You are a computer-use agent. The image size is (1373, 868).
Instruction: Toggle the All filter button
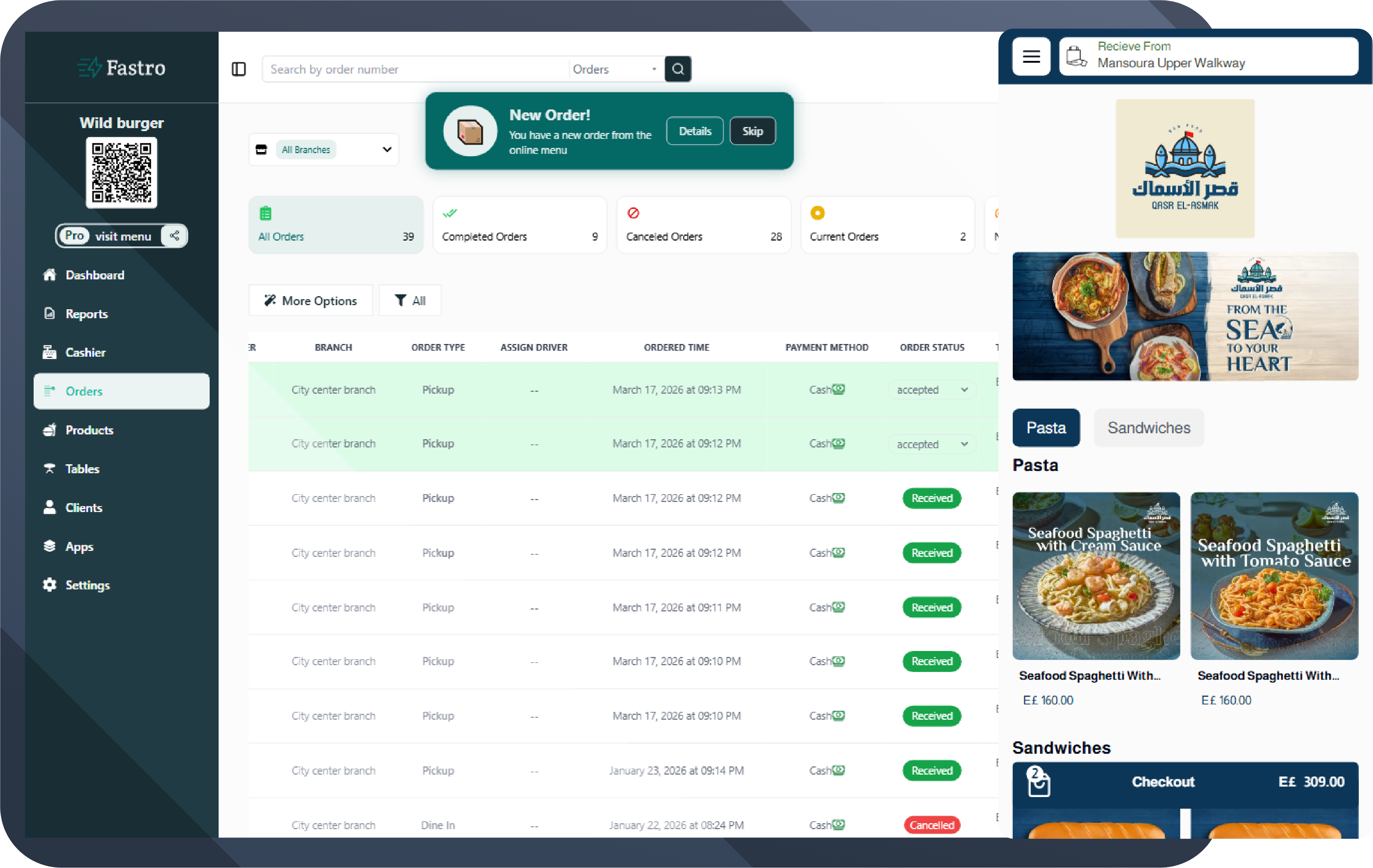410,300
